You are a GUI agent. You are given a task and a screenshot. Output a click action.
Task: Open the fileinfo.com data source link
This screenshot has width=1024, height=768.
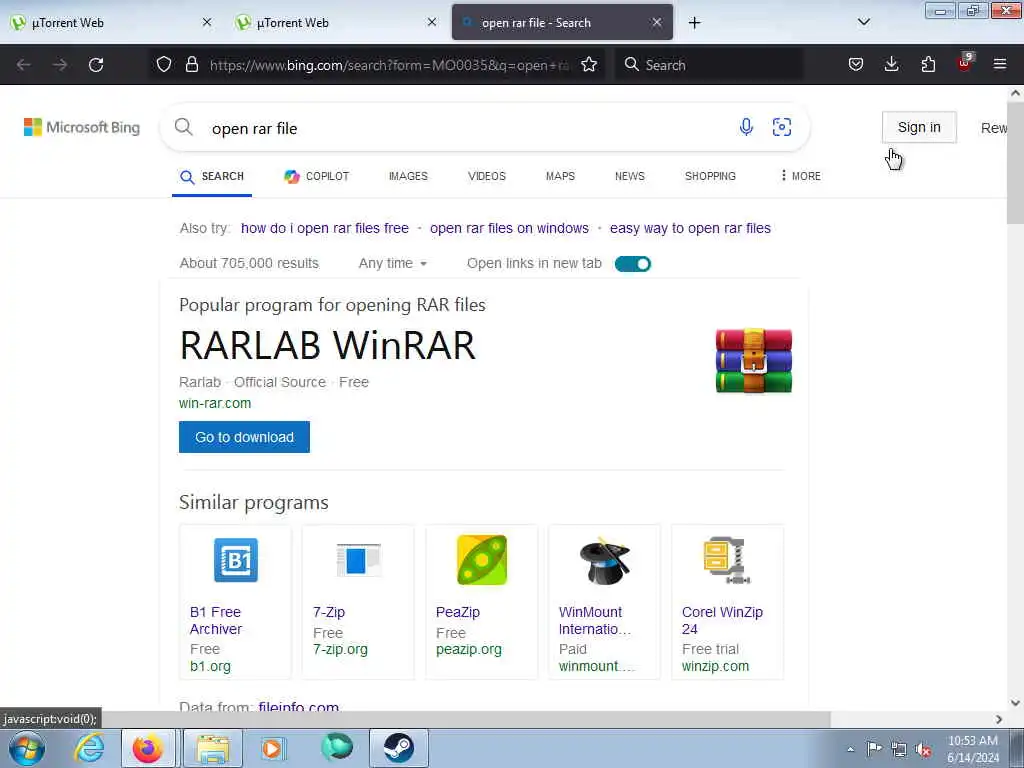(298, 707)
